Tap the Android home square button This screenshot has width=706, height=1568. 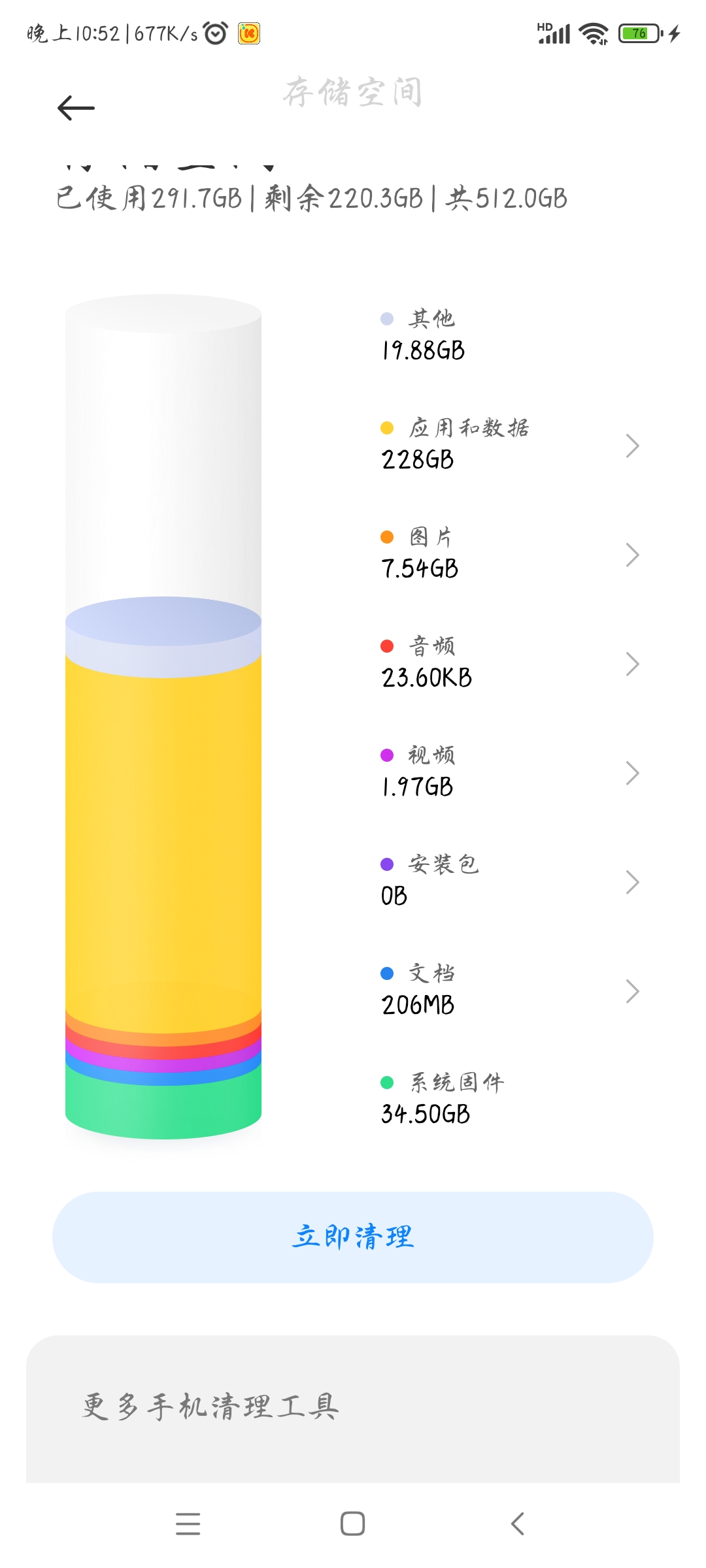coord(352,1524)
